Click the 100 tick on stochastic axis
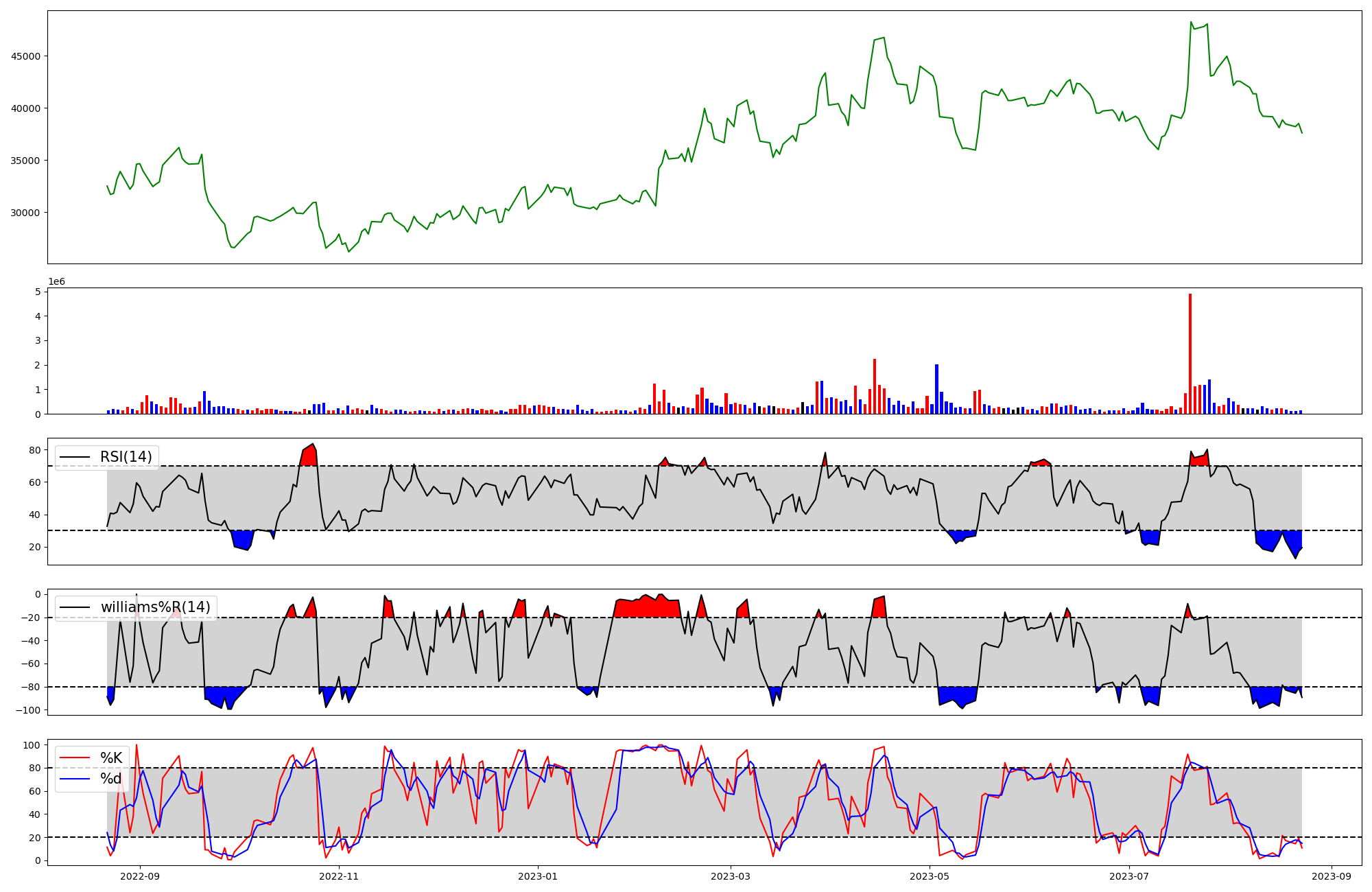The width and height of the screenshot is (1372, 892). click(x=32, y=745)
